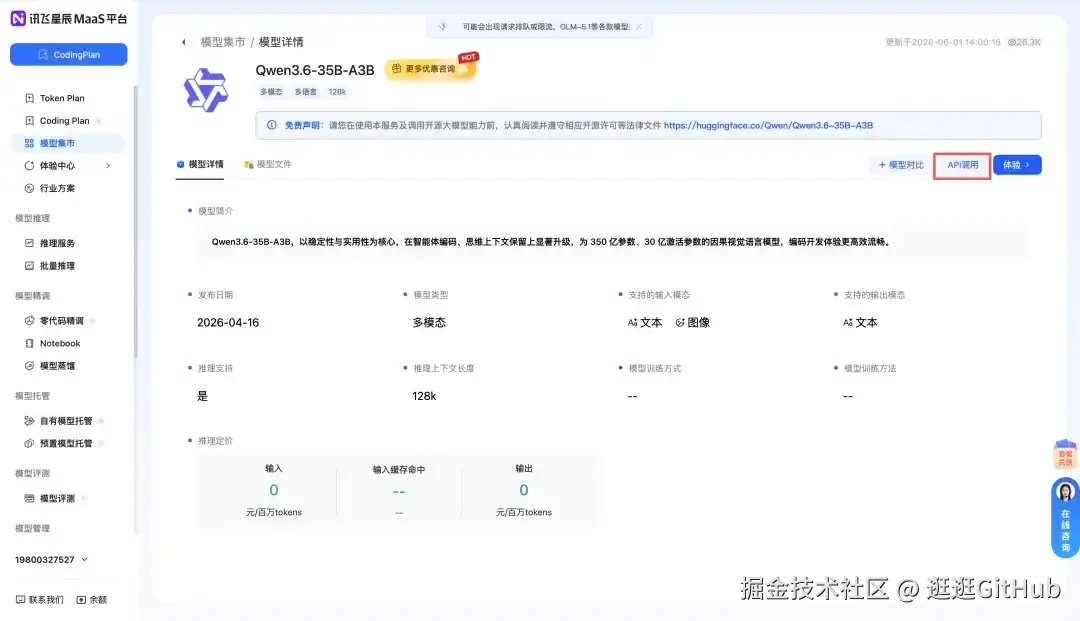Click the 多模态 tag
The height and width of the screenshot is (621, 1080).
[x=271, y=92]
